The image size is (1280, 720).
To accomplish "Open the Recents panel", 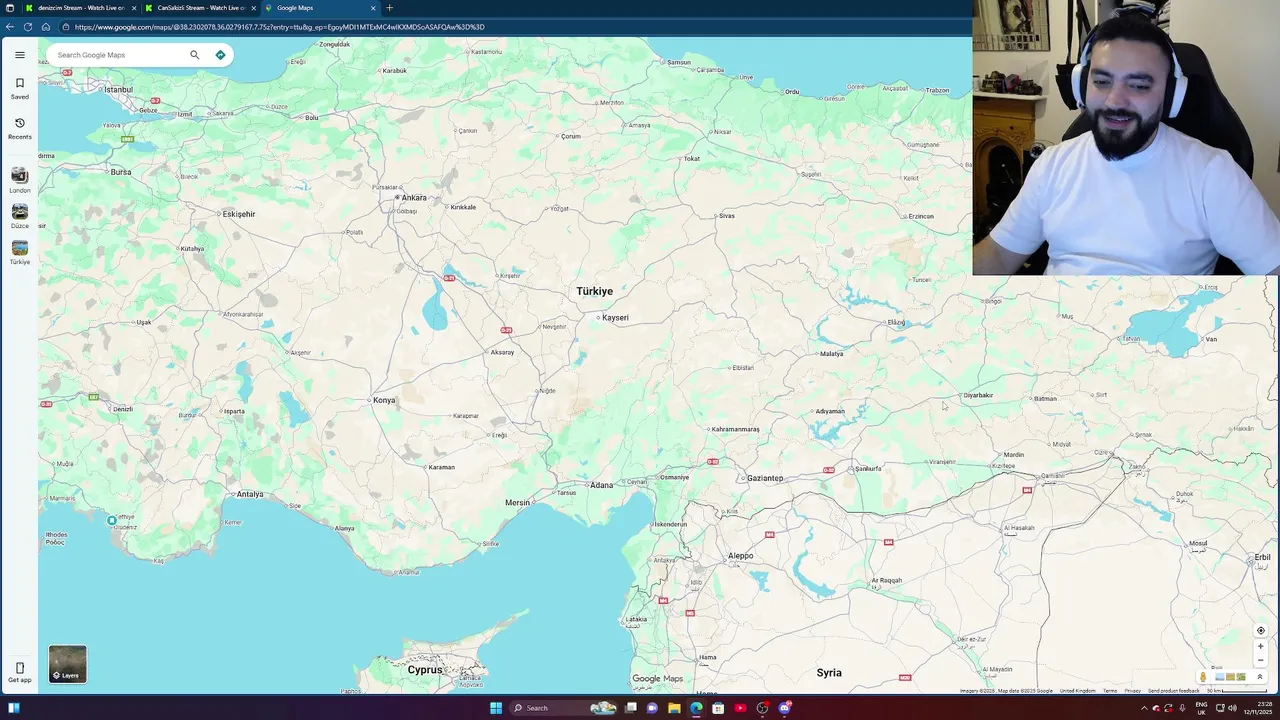I will click(19, 128).
